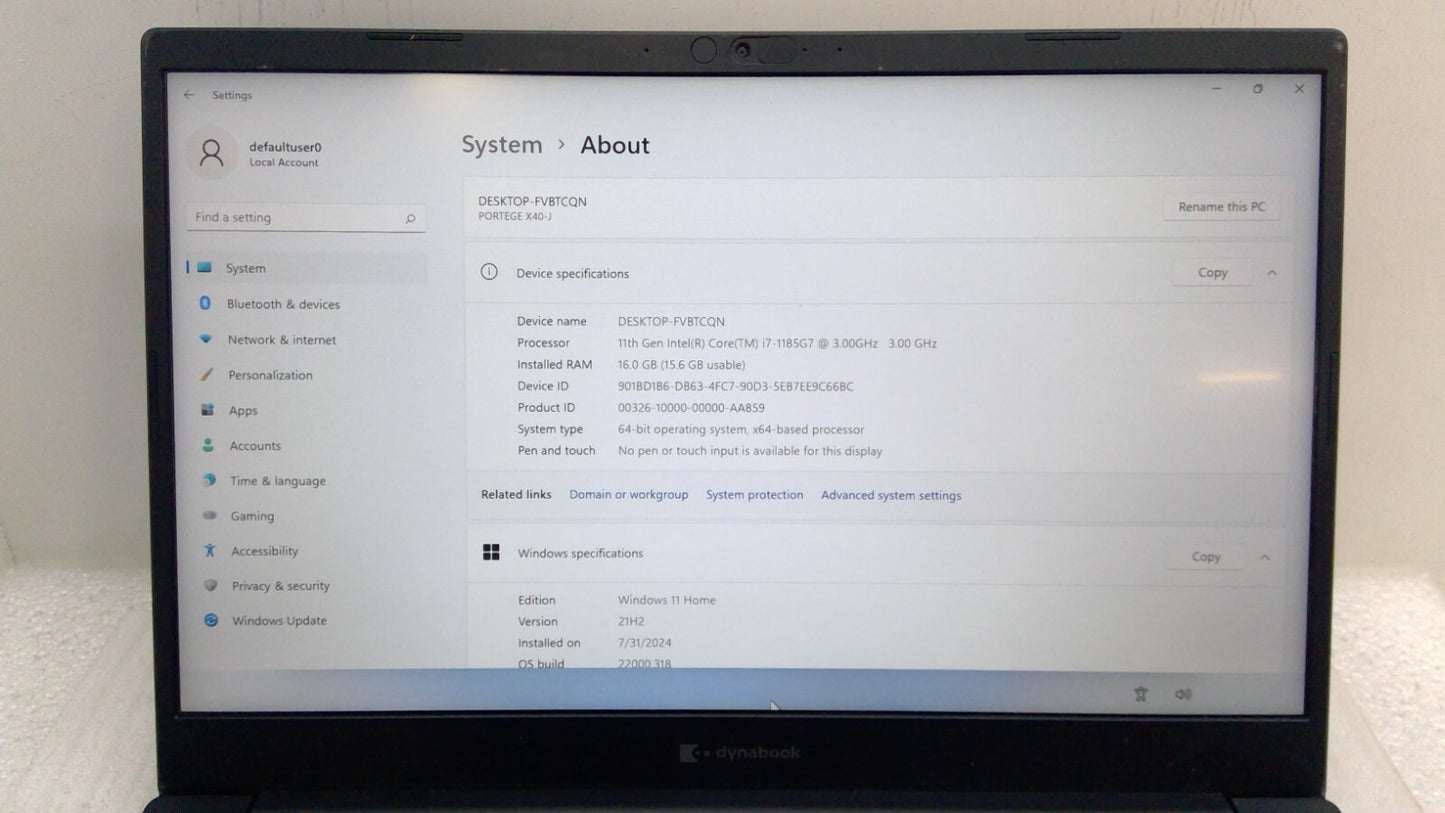Click the accessibility icon near the speaker
The image size is (1445, 813).
pos(1141,694)
